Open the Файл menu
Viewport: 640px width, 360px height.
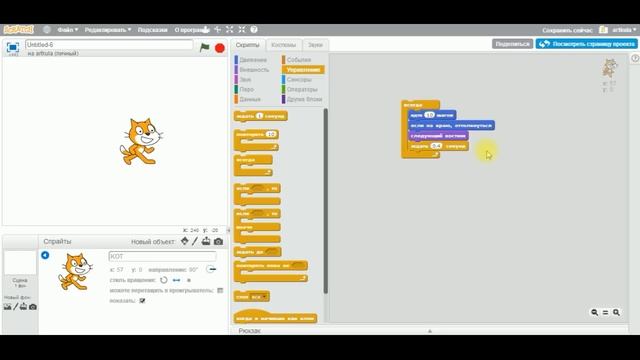(67, 30)
